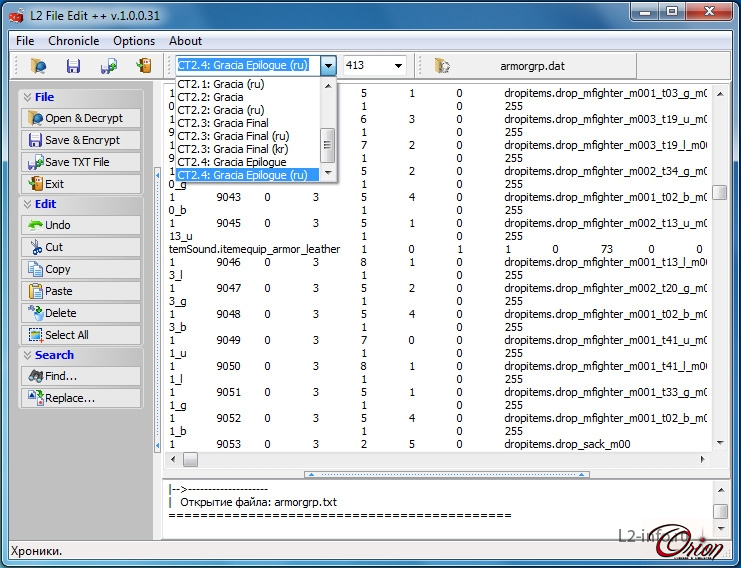
Task: Click the editor horizontal scroll-left arrow
Action: click(173, 459)
